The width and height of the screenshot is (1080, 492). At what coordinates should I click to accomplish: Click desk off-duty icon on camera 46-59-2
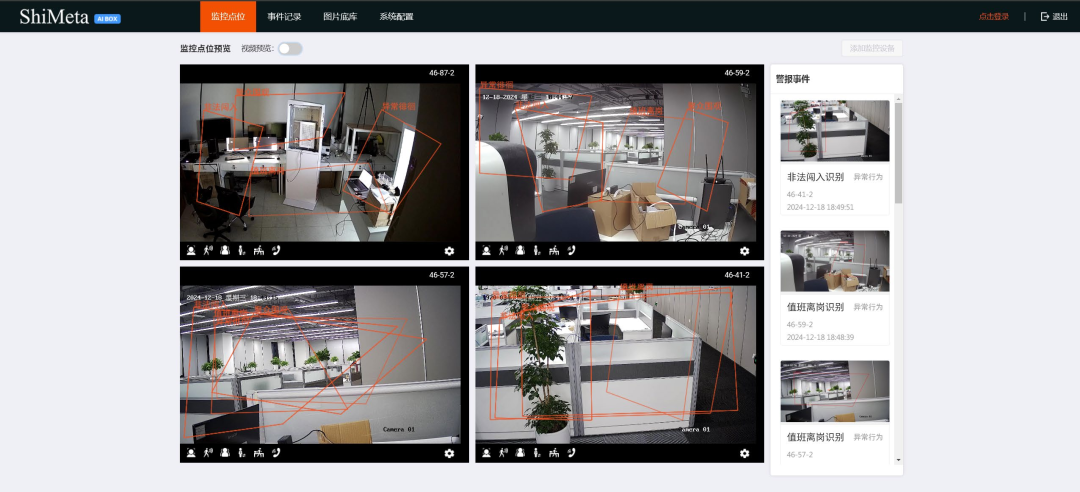pos(554,251)
